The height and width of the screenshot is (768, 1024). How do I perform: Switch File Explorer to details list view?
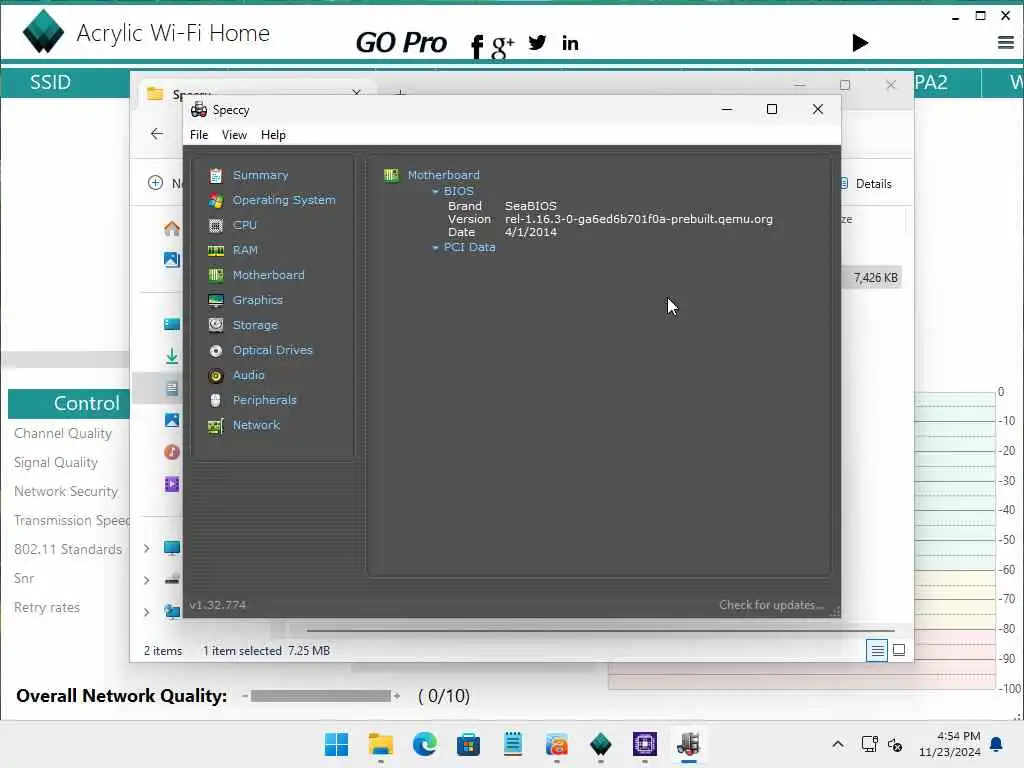click(877, 650)
